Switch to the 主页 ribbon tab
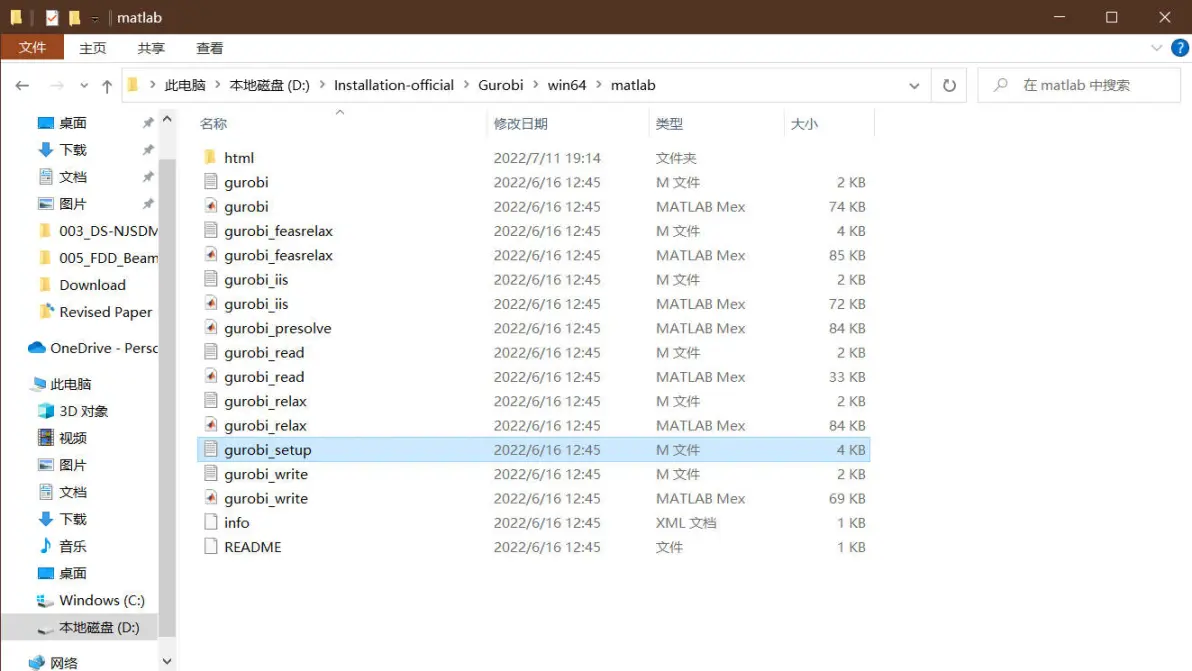Viewport: 1192px width, 671px height. (93, 48)
